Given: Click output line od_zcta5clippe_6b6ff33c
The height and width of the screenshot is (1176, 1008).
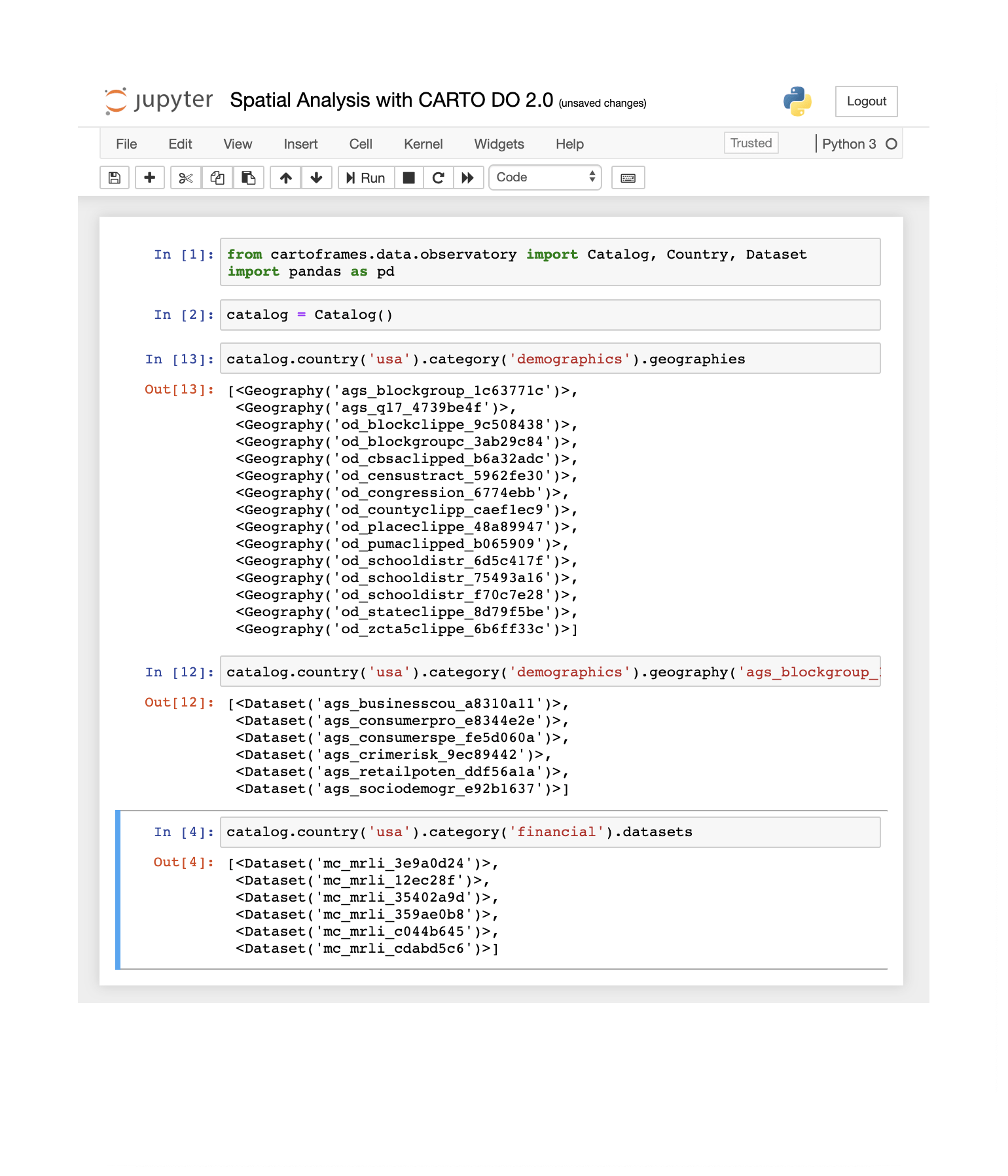Looking at the screenshot, I should click(406, 629).
